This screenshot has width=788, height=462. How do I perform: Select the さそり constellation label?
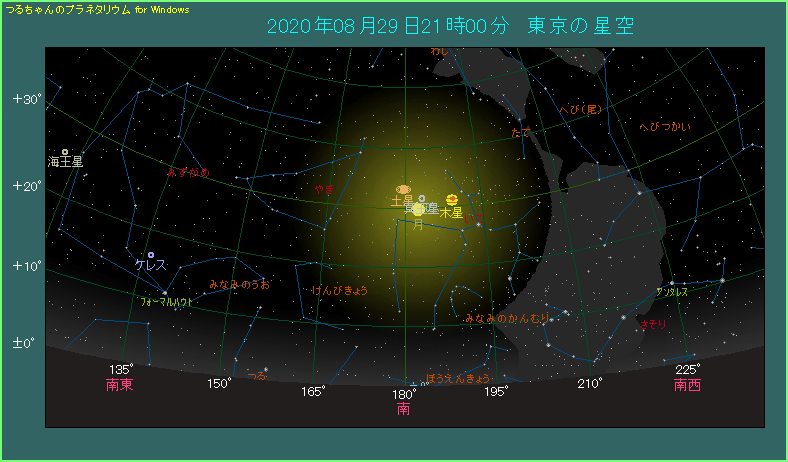(x=654, y=325)
